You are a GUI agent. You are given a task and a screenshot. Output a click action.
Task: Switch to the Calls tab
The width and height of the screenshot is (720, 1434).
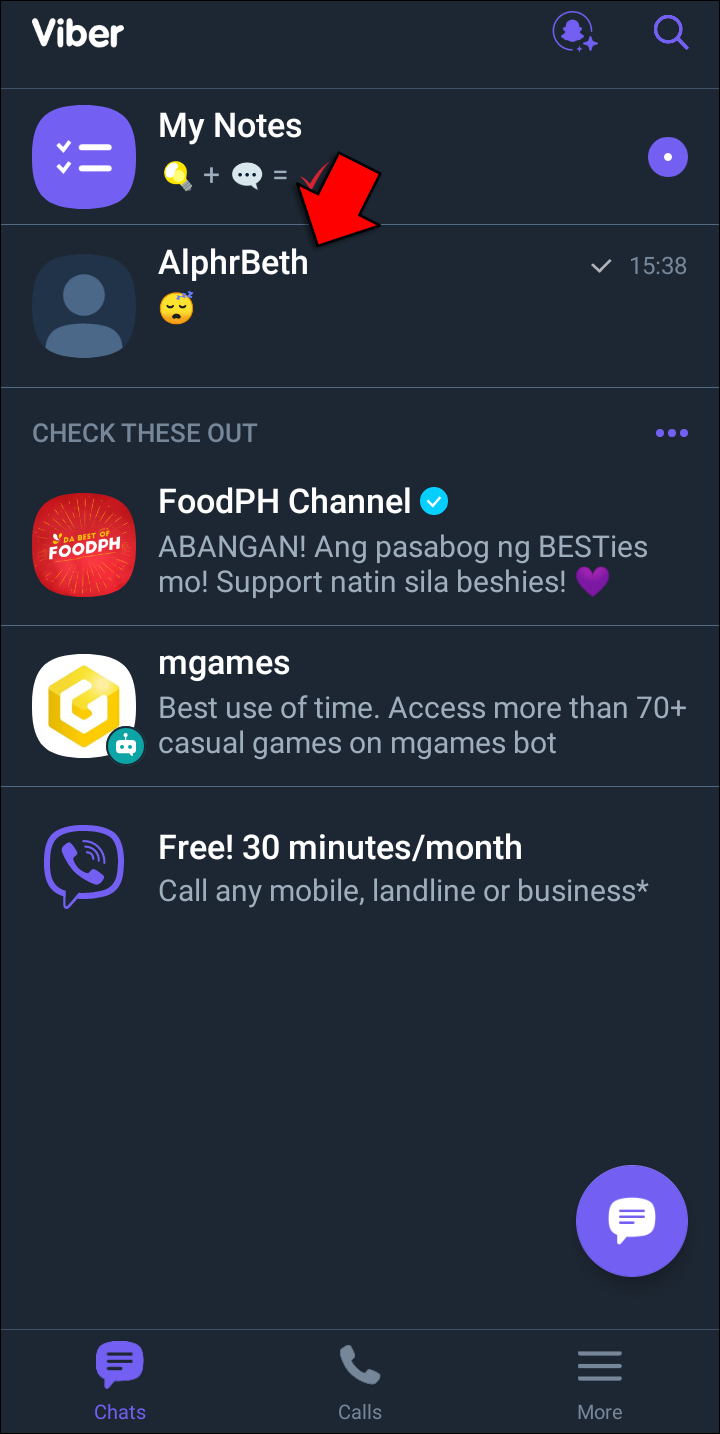[359, 1382]
